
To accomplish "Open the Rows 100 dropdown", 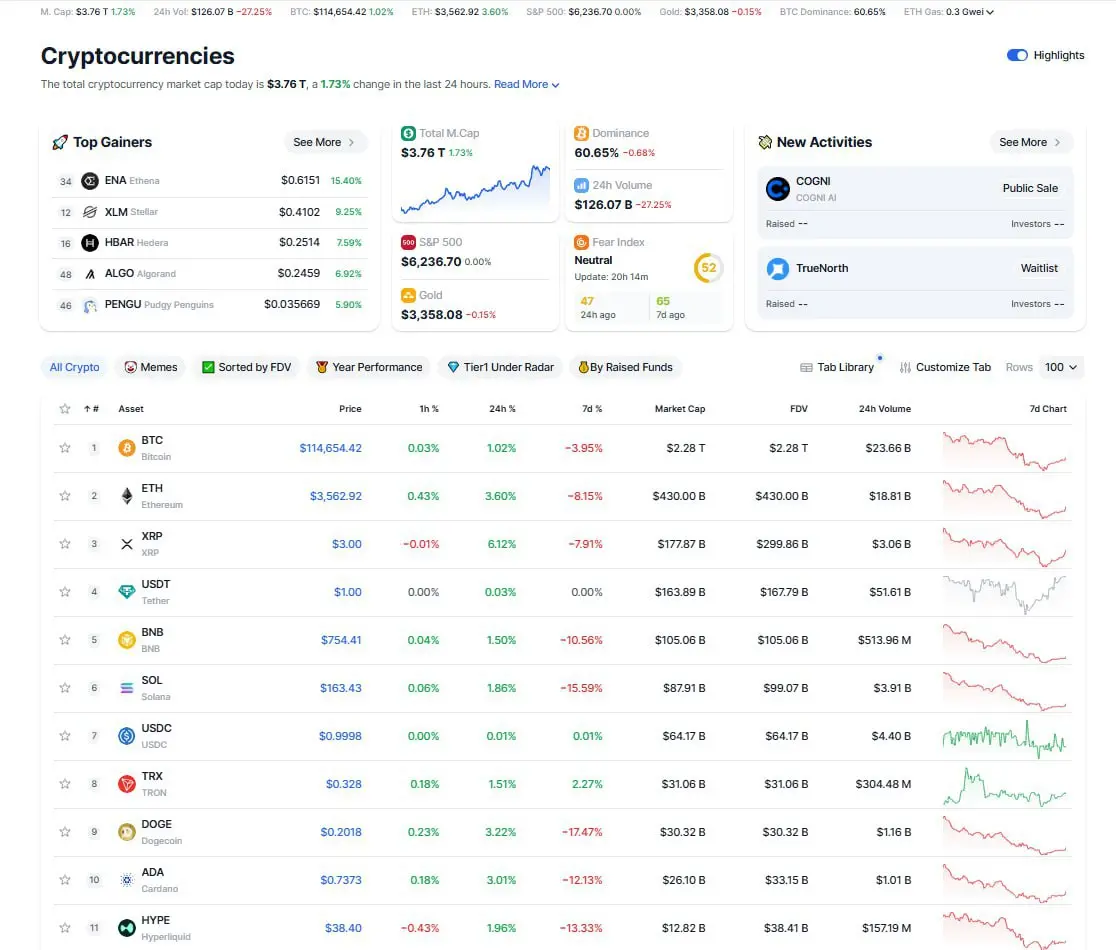I will click(x=1061, y=367).
